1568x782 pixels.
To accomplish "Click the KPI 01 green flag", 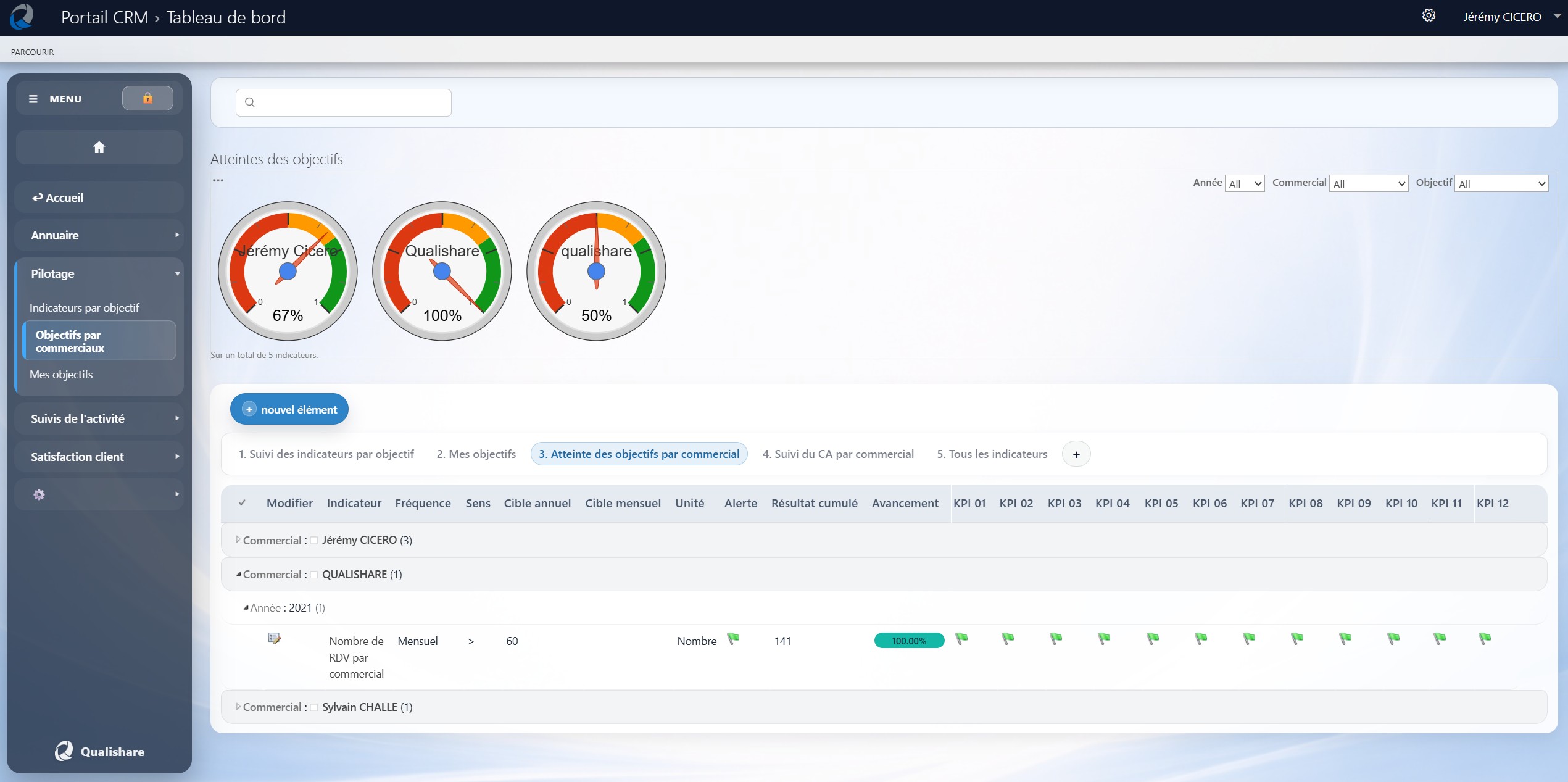I will [961, 638].
